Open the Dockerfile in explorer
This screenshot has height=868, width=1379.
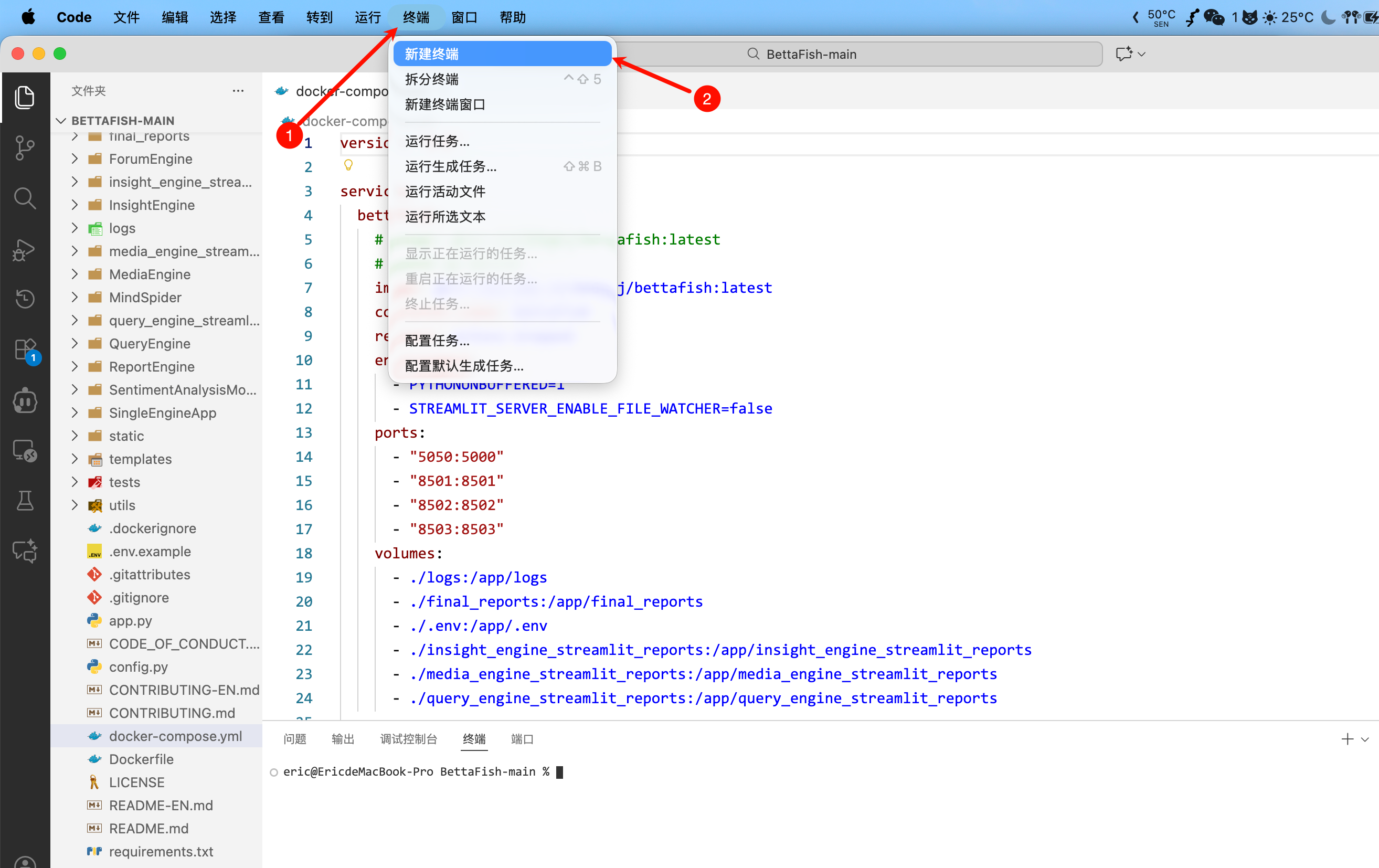point(141,759)
